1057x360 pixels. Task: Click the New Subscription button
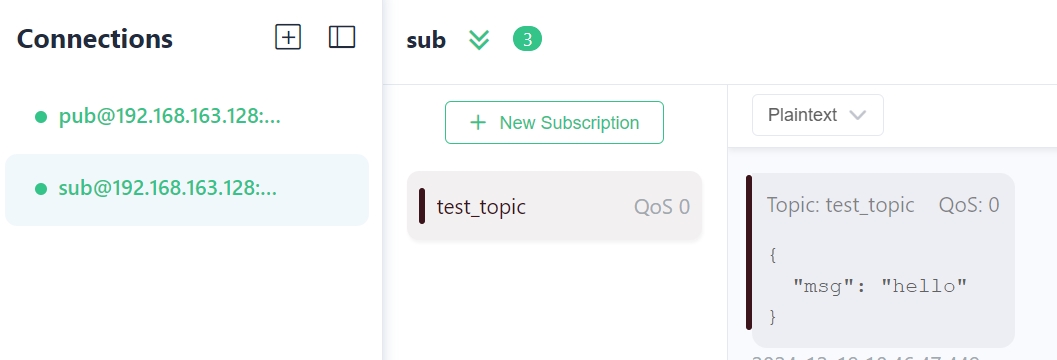(554, 123)
